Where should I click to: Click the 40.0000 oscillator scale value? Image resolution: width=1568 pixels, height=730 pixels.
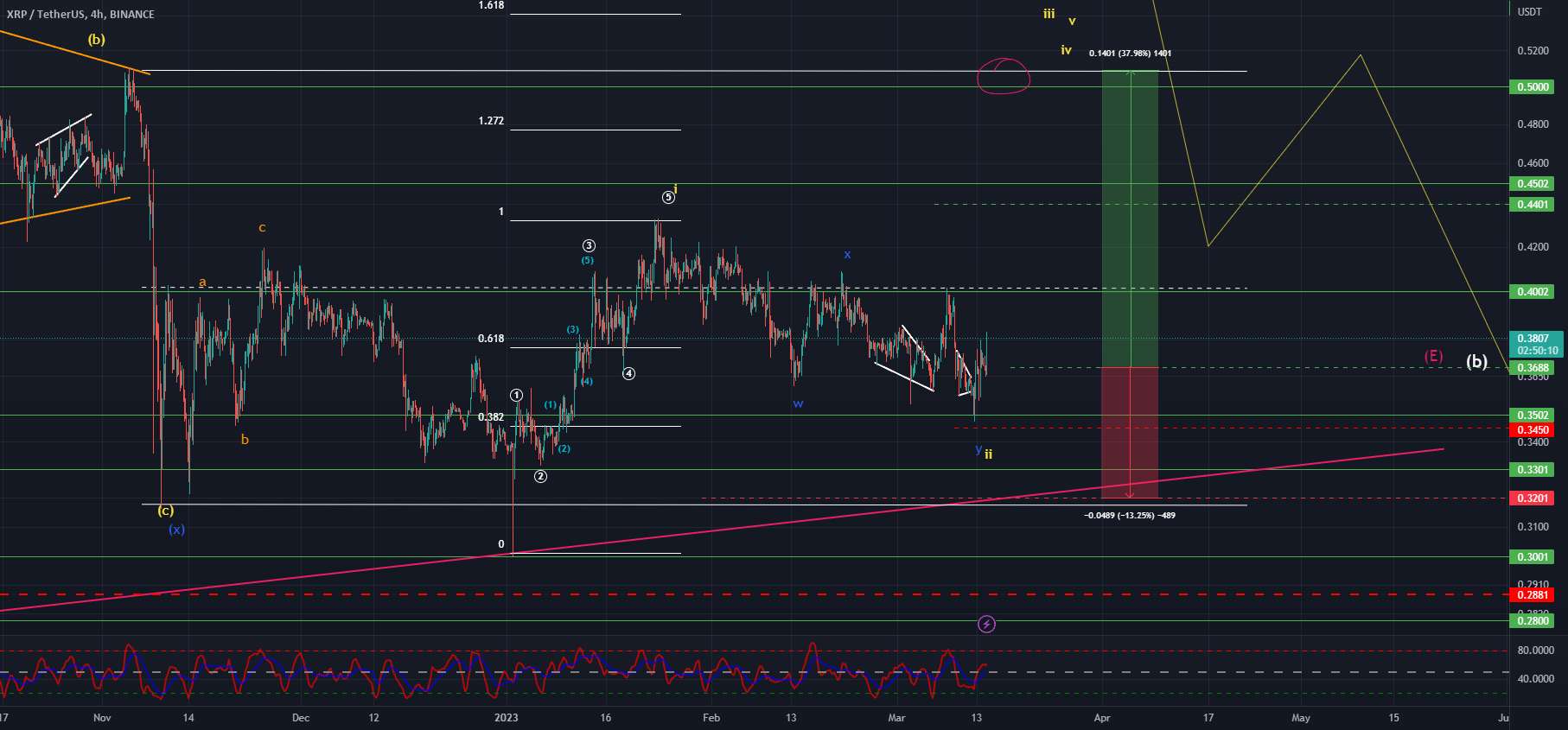tap(1535, 679)
